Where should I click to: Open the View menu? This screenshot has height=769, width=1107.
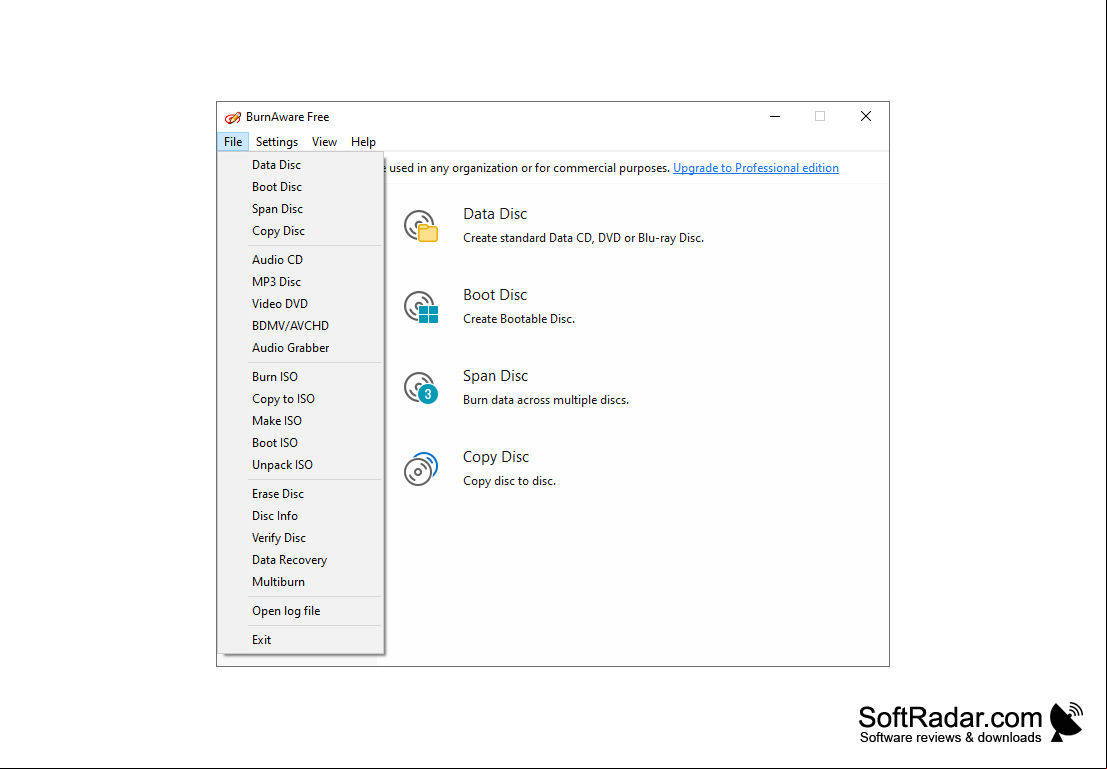point(324,142)
